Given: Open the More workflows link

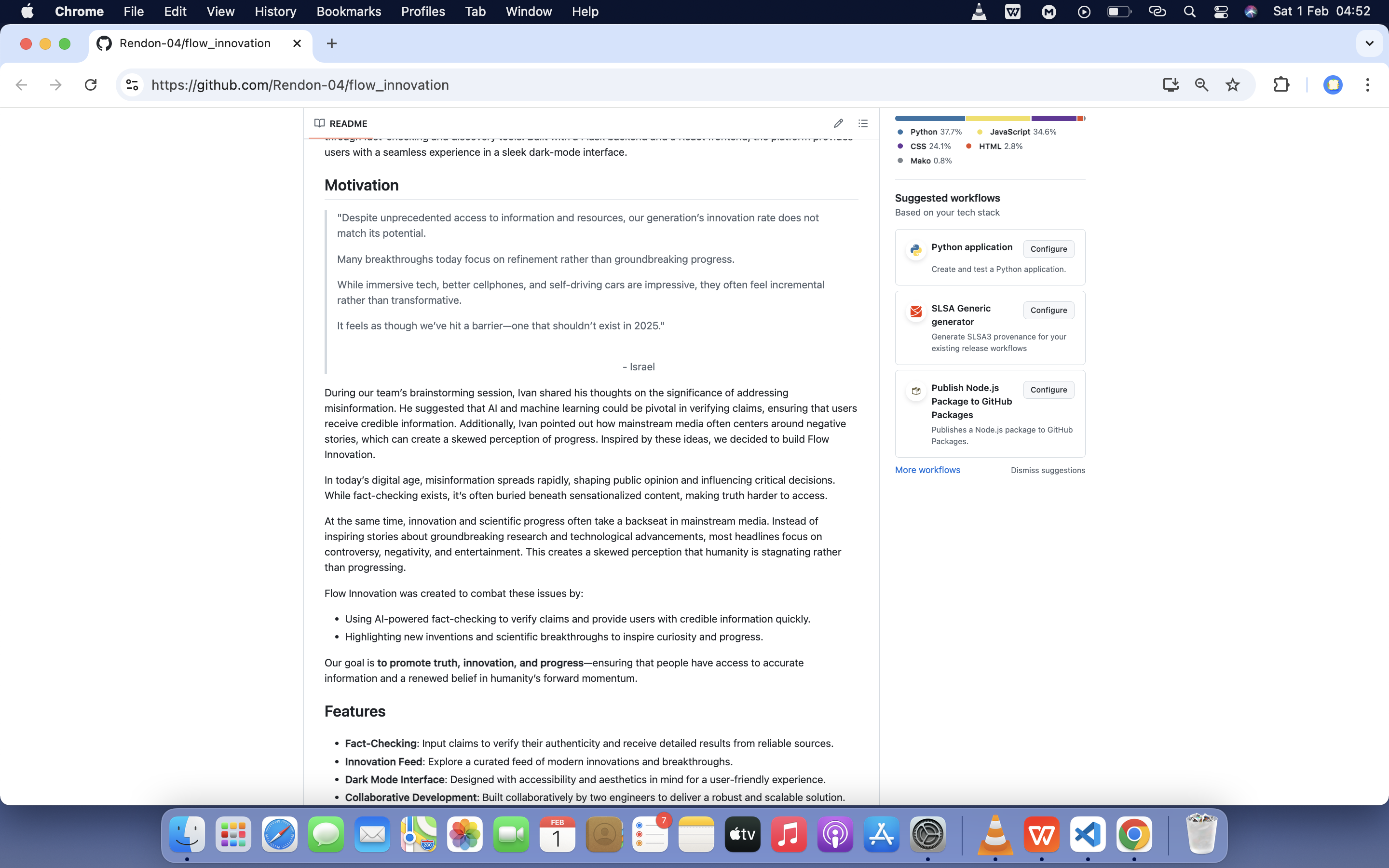Looking at the screenshot, I should tap(927, 470).
